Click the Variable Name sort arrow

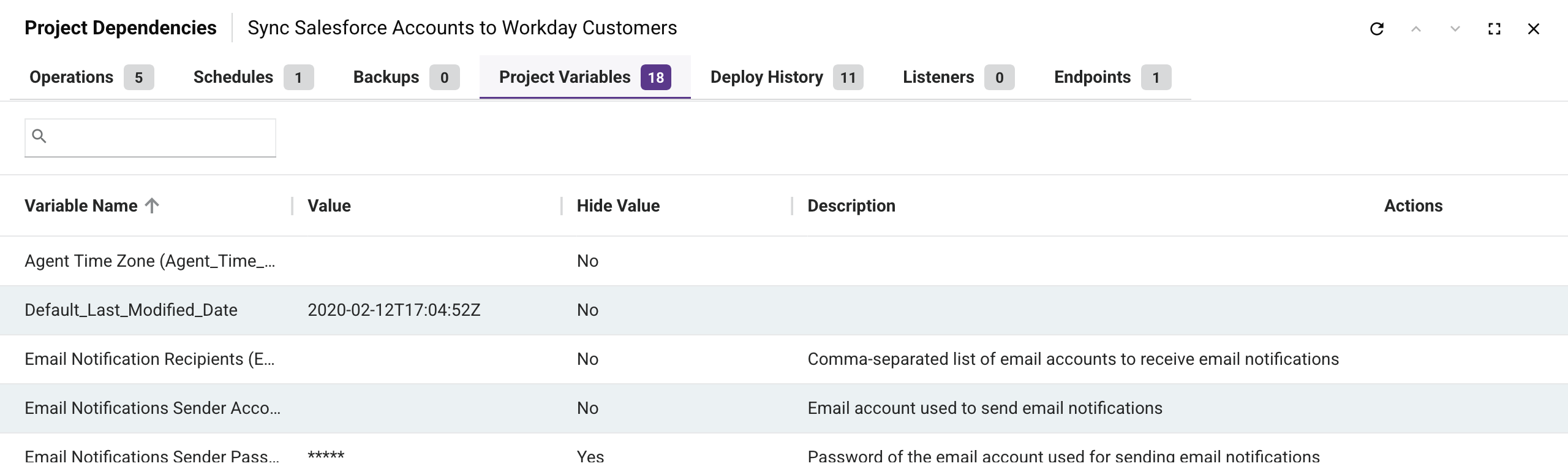click(x=152, y=205)
